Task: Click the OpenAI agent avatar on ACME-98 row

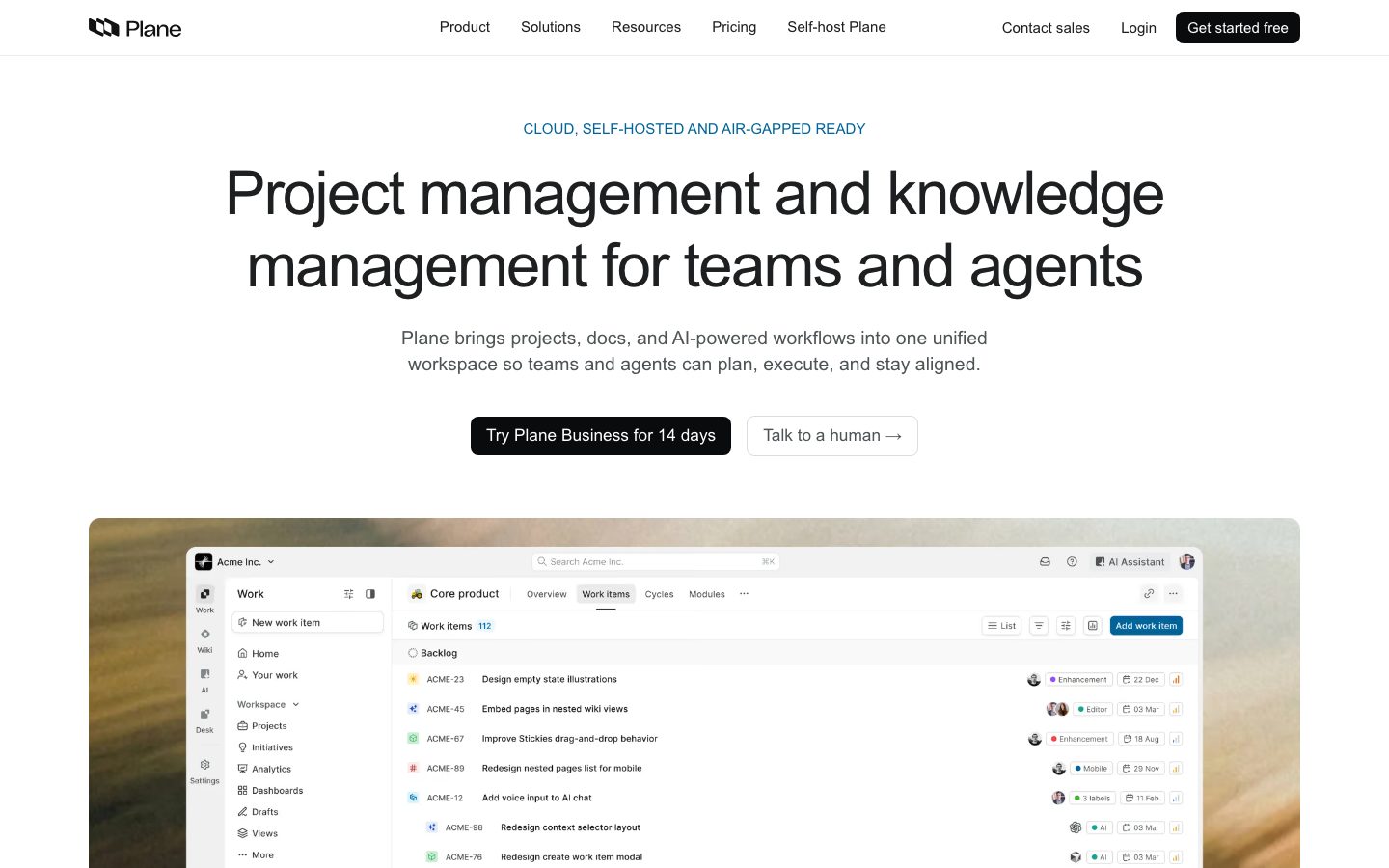Action: (1076, 827)
